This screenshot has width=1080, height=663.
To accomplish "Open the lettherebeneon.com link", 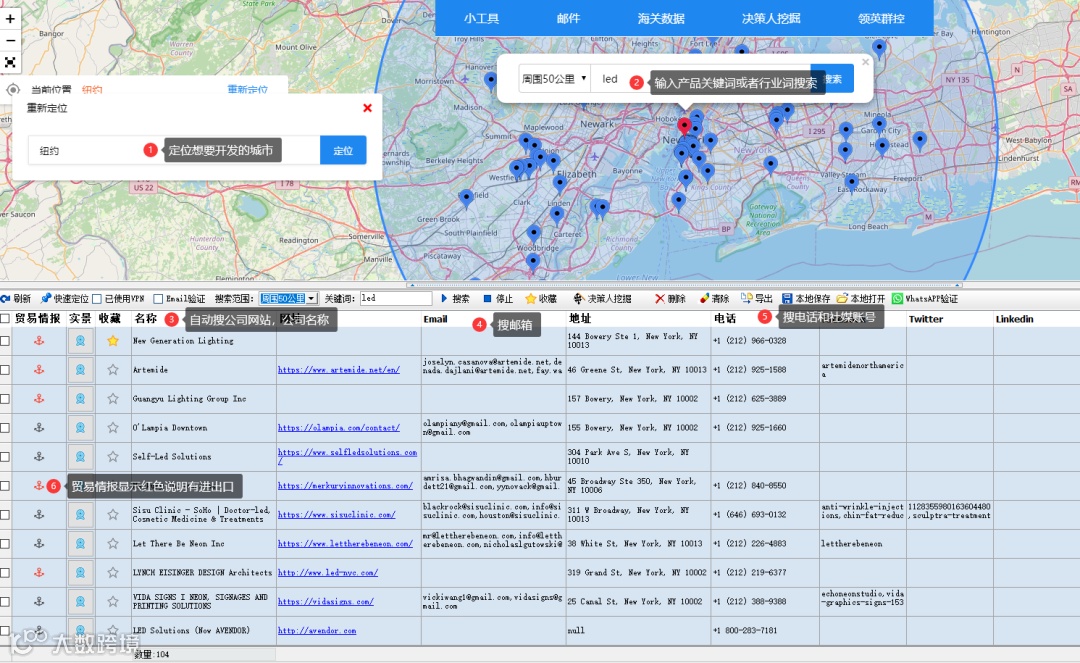I will point(345,543).
